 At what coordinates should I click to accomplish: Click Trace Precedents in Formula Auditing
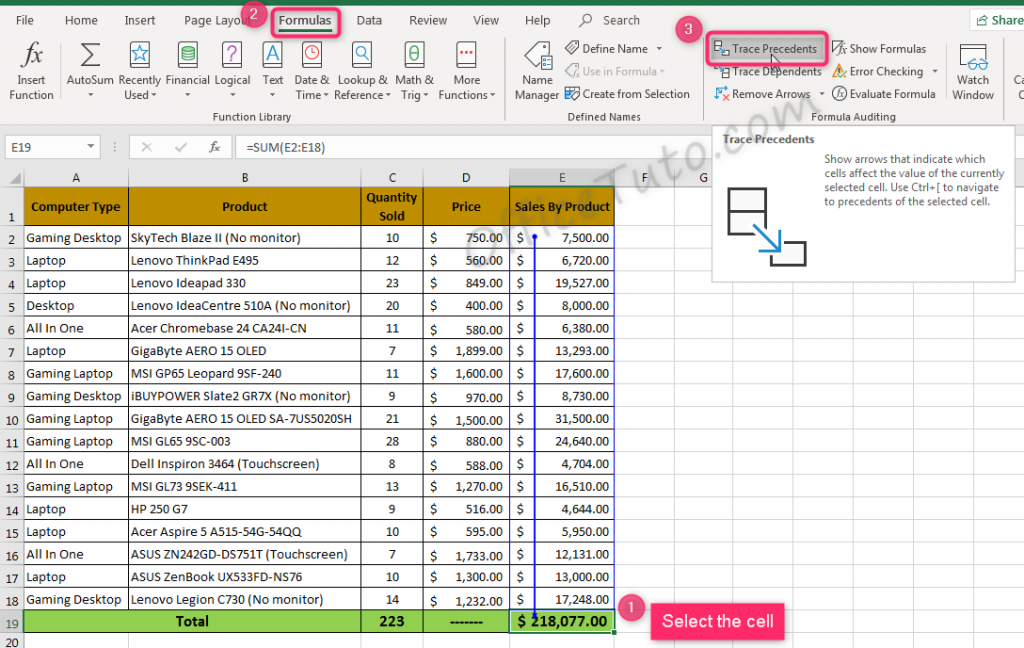pos(766,48)
